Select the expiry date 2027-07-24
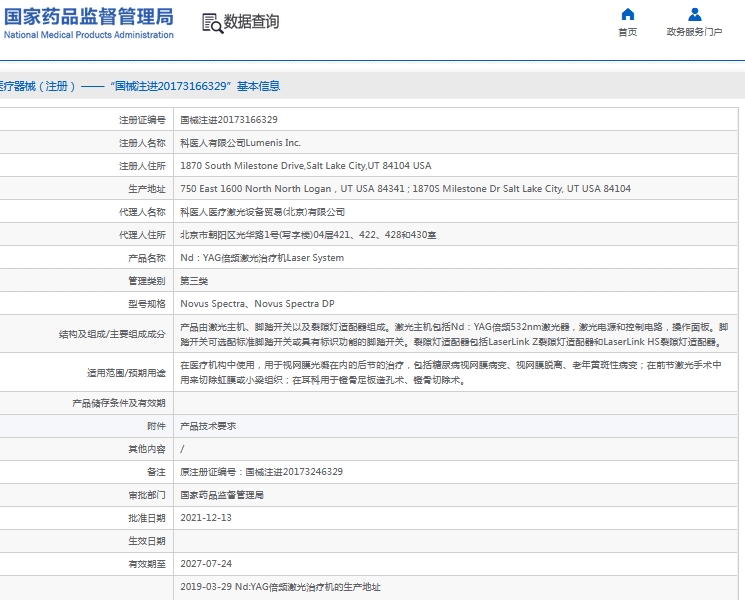The width and height of the screenshot is (745, 600). click(x=206, y=564)
